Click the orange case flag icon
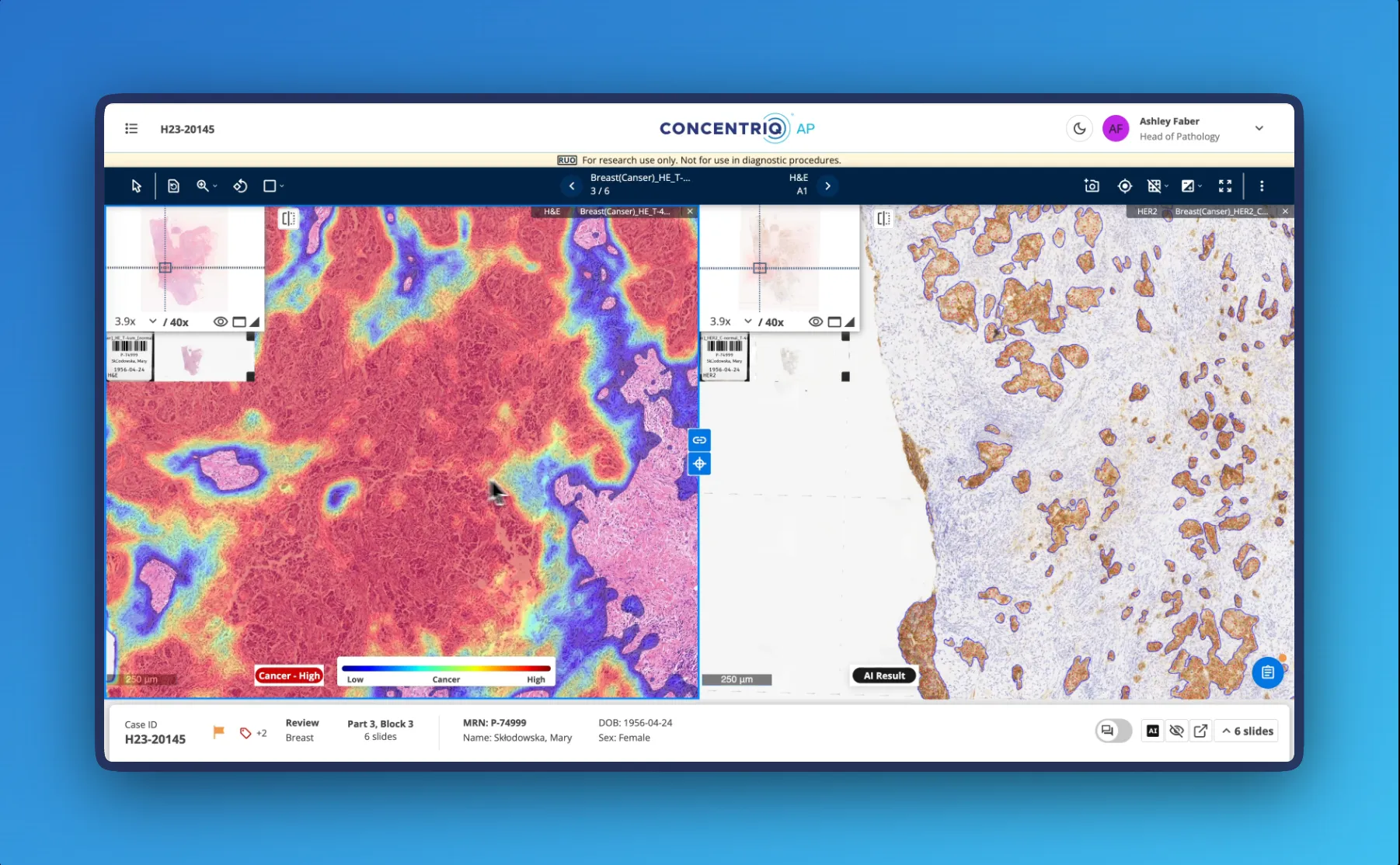This screenshot has height=865, width=1400. [x=219, y=731]
